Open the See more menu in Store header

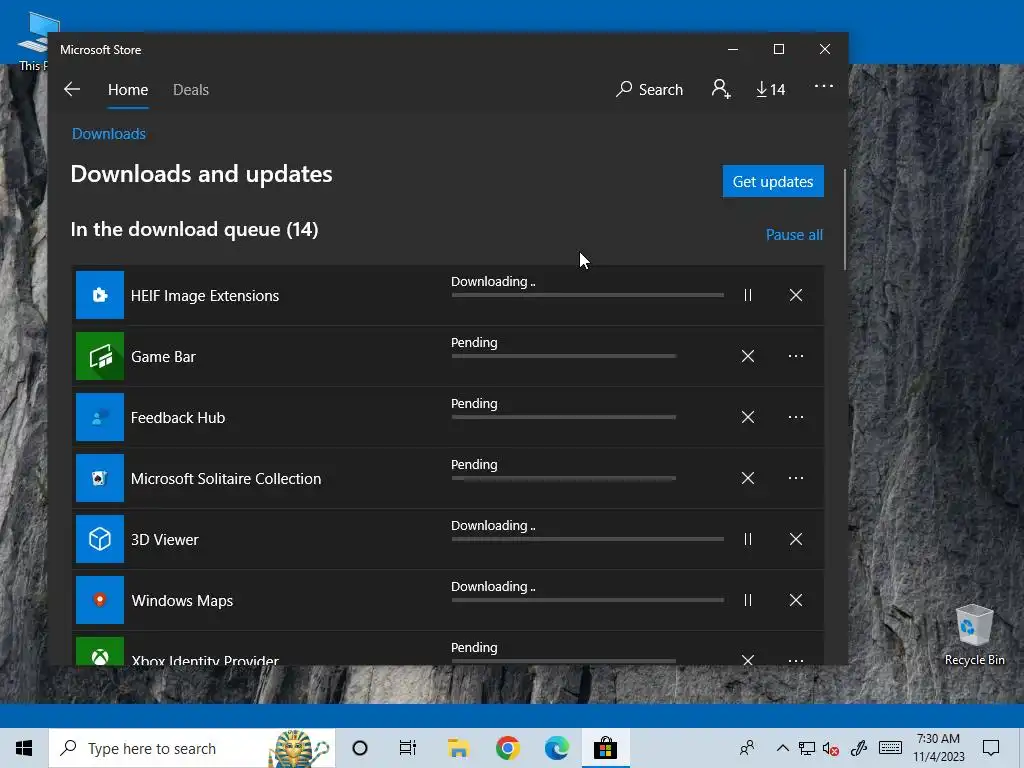coord(824,86)
